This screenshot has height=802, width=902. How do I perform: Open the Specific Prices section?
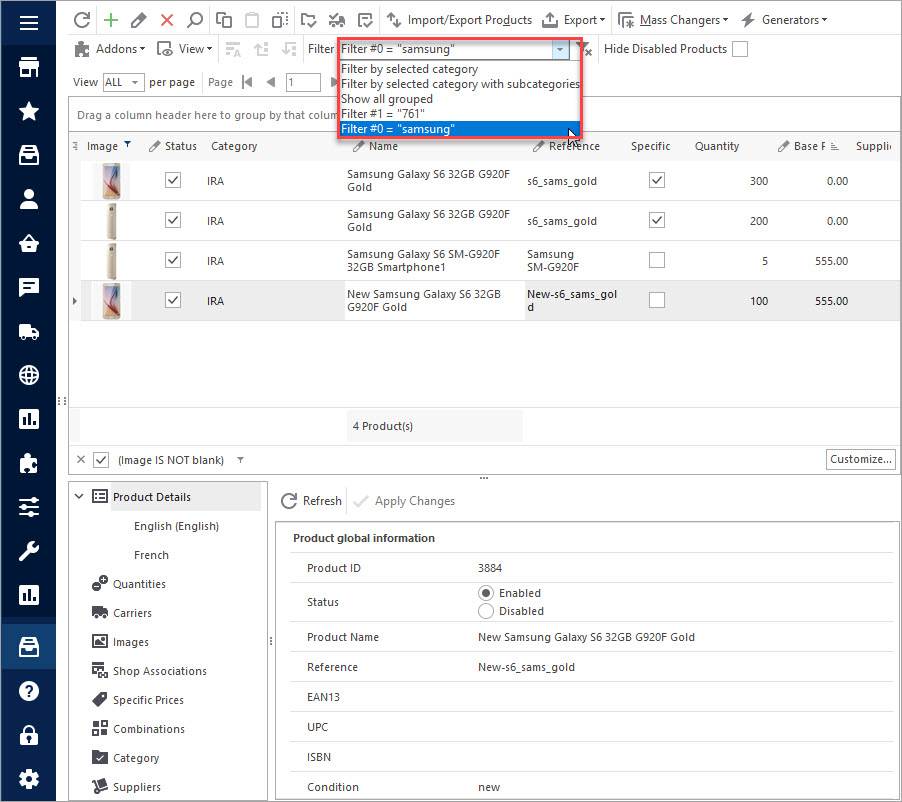click(148, 700)
